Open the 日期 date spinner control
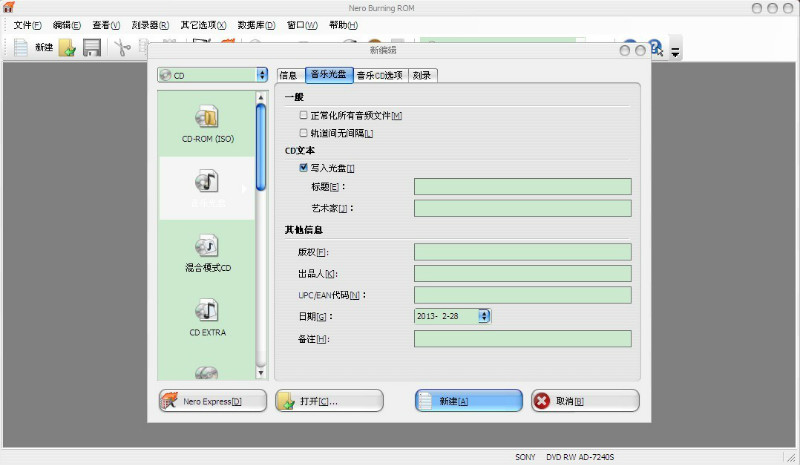Viewport: 800px width, 465px height. tap(484, 316)
